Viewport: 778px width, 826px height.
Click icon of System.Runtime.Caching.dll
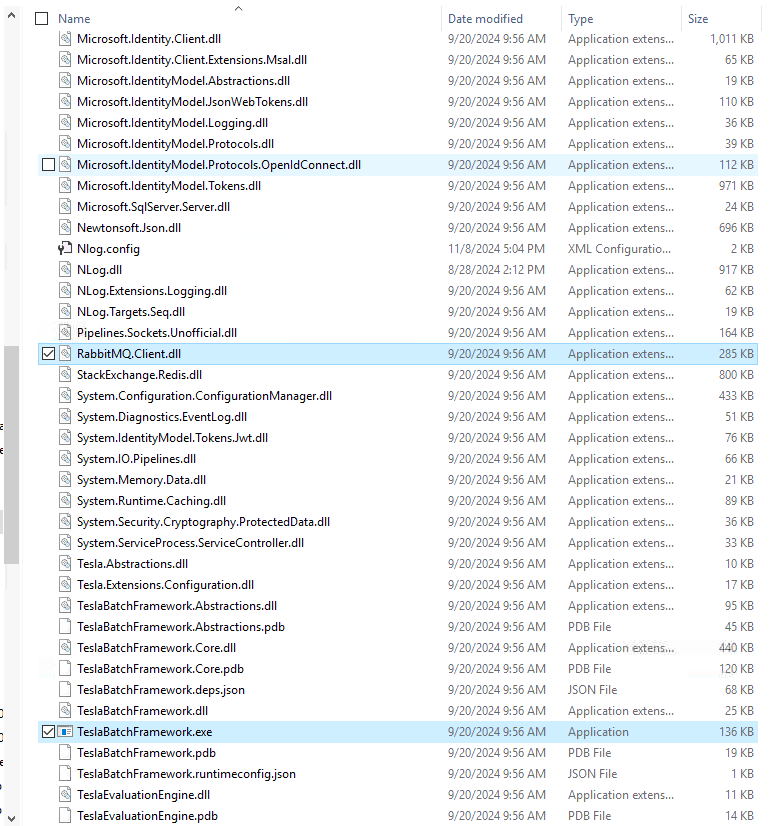tap(65, 501)
